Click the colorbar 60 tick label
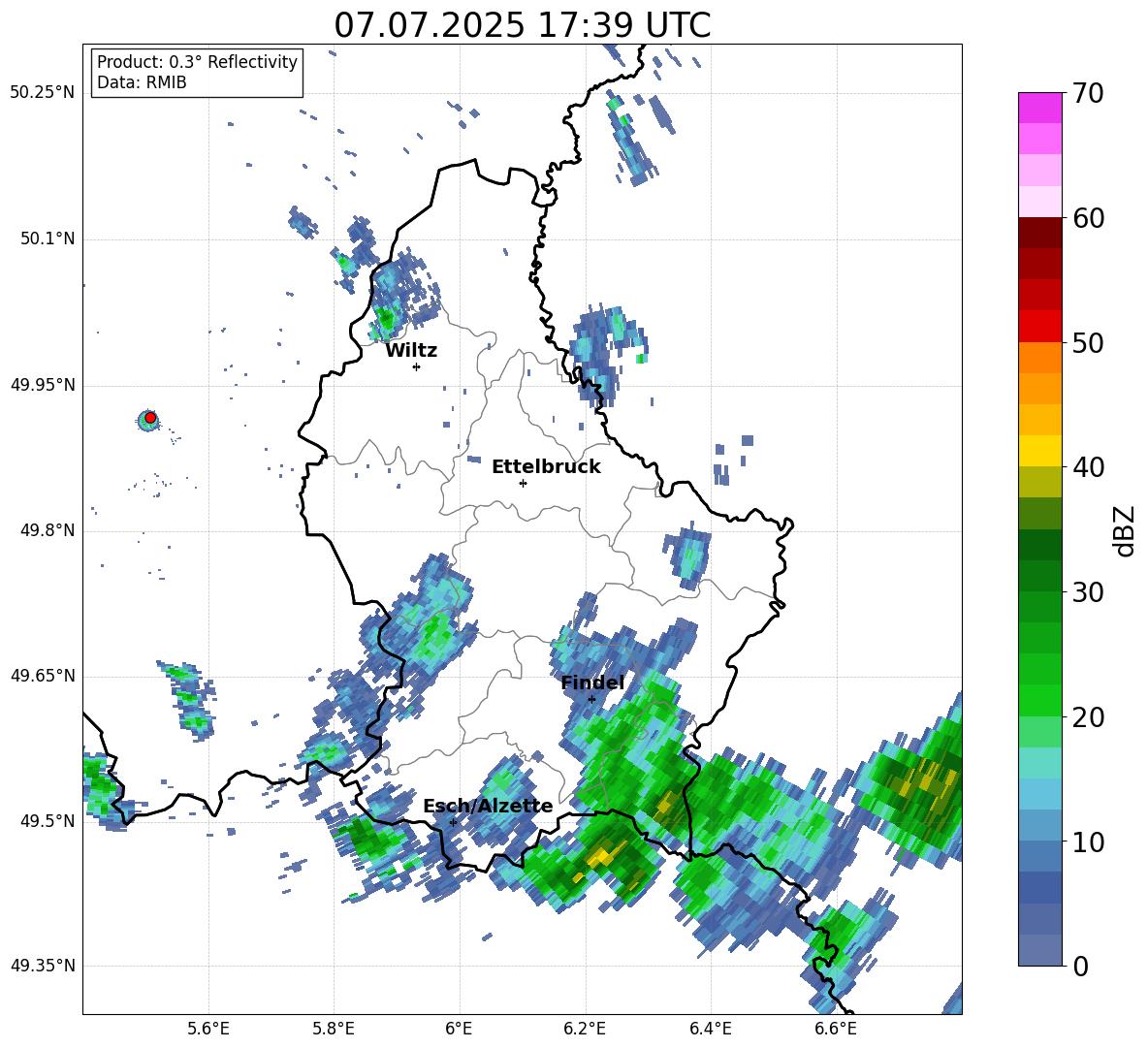Viewport: 1148px width, 1048px height. point(1088,218)
